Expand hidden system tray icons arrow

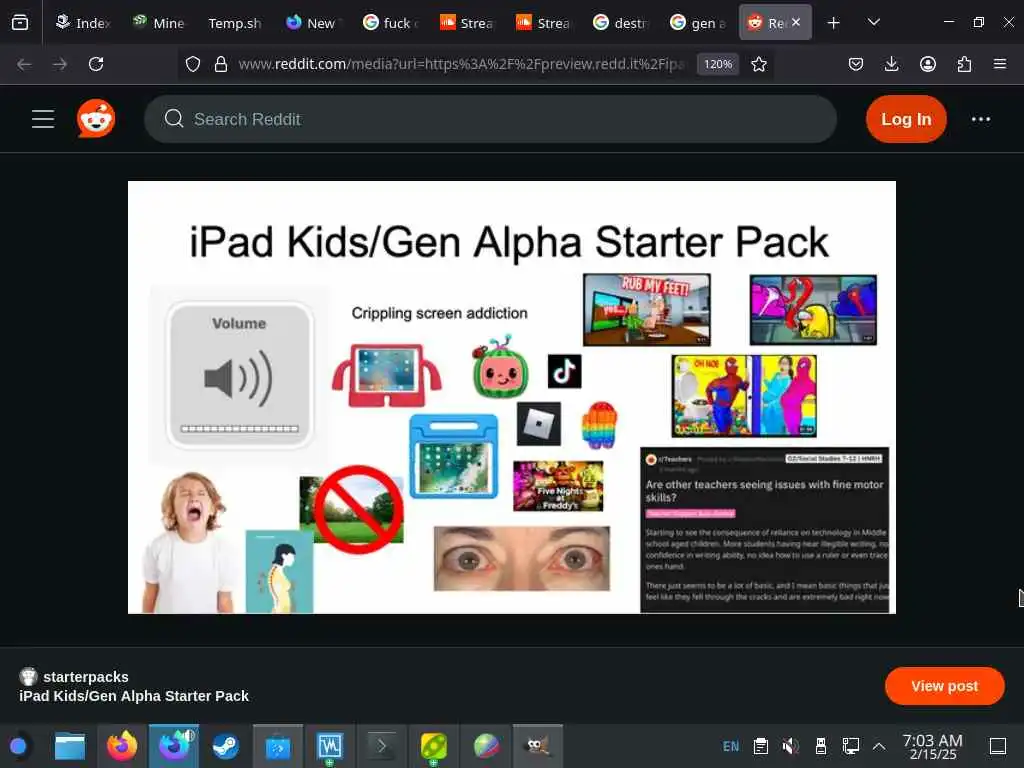coord(879,746)
